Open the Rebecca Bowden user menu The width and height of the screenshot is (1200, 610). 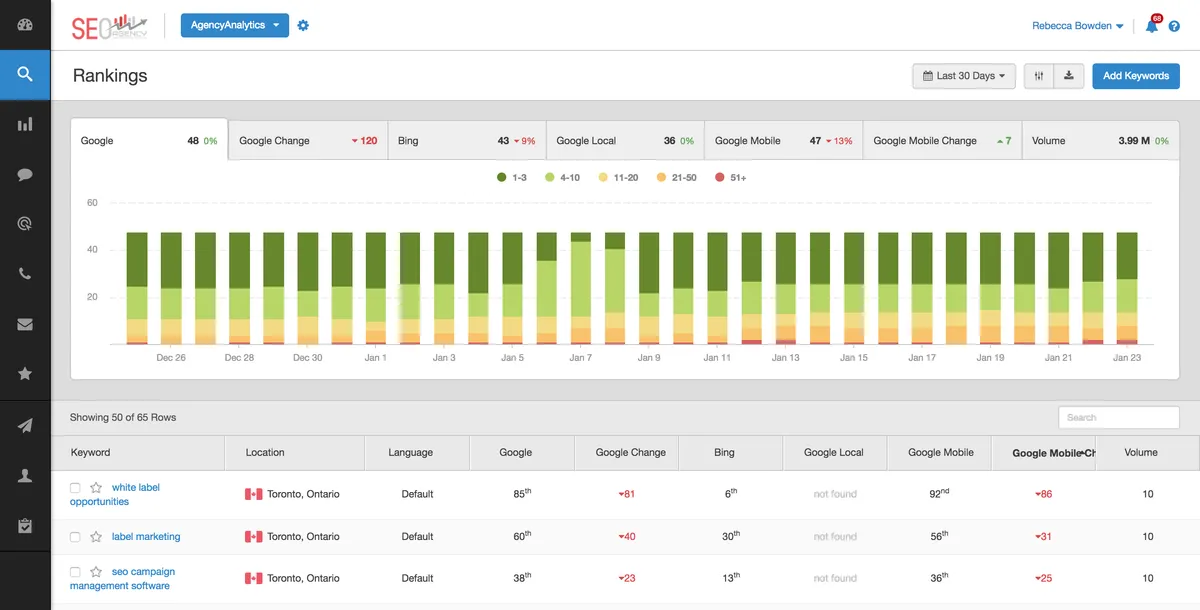pos(1077,26)
